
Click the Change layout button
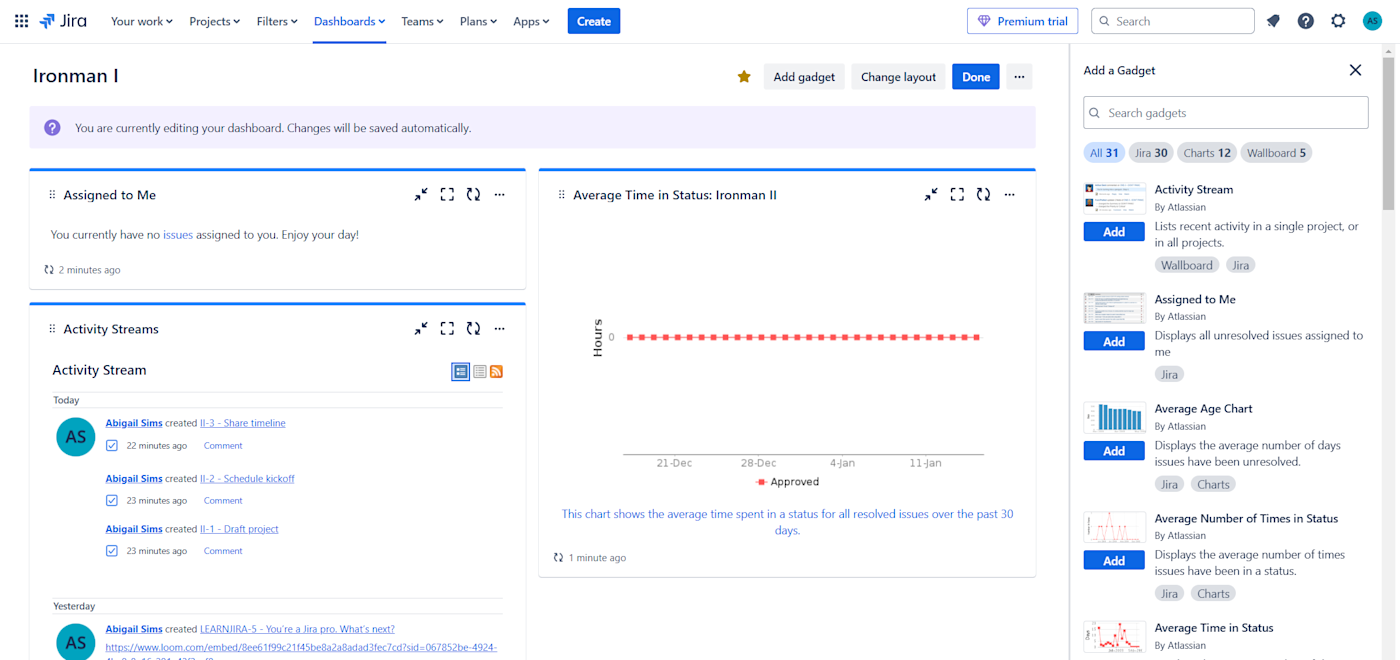tap(898, 77)
